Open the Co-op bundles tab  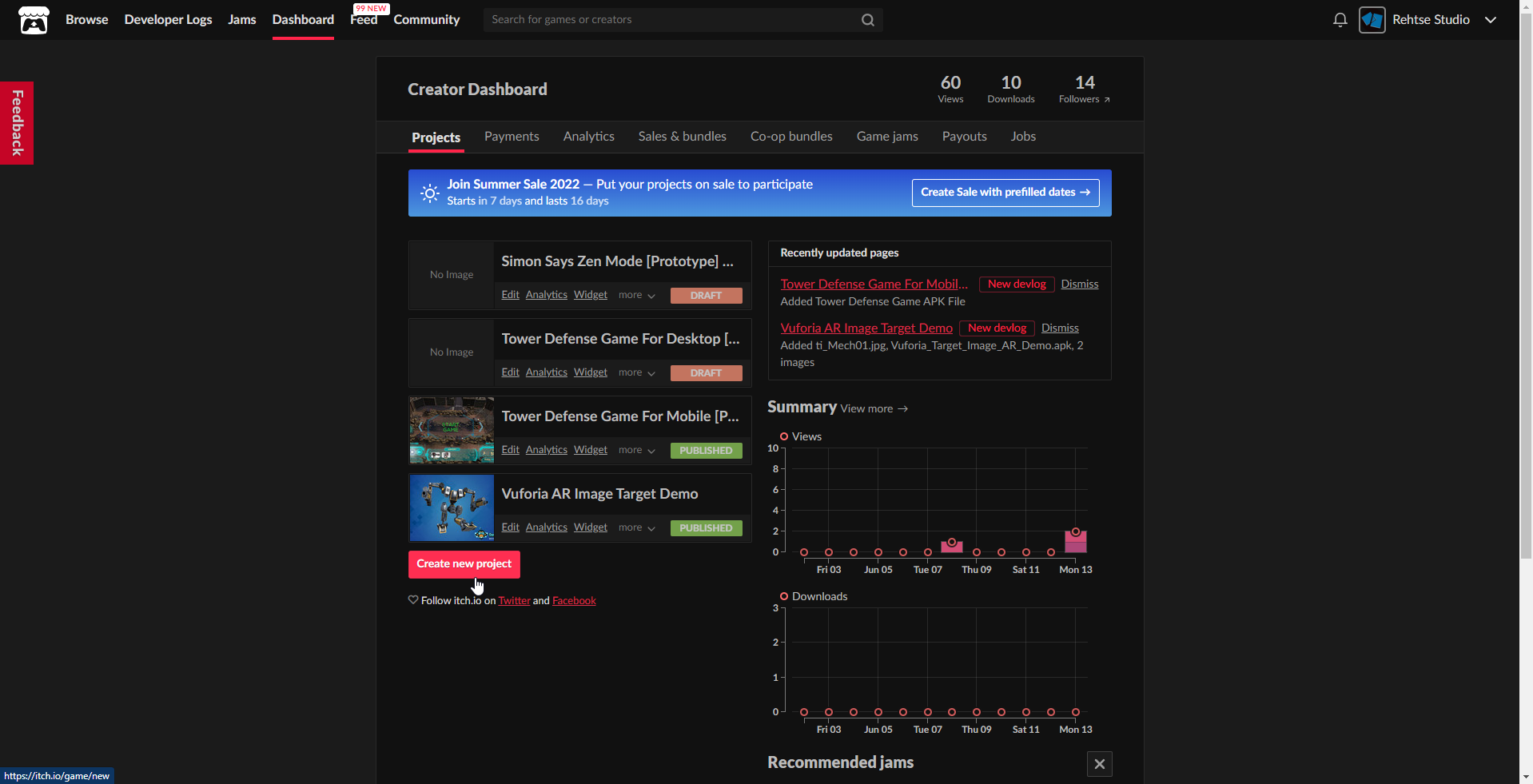pos(791,137)
